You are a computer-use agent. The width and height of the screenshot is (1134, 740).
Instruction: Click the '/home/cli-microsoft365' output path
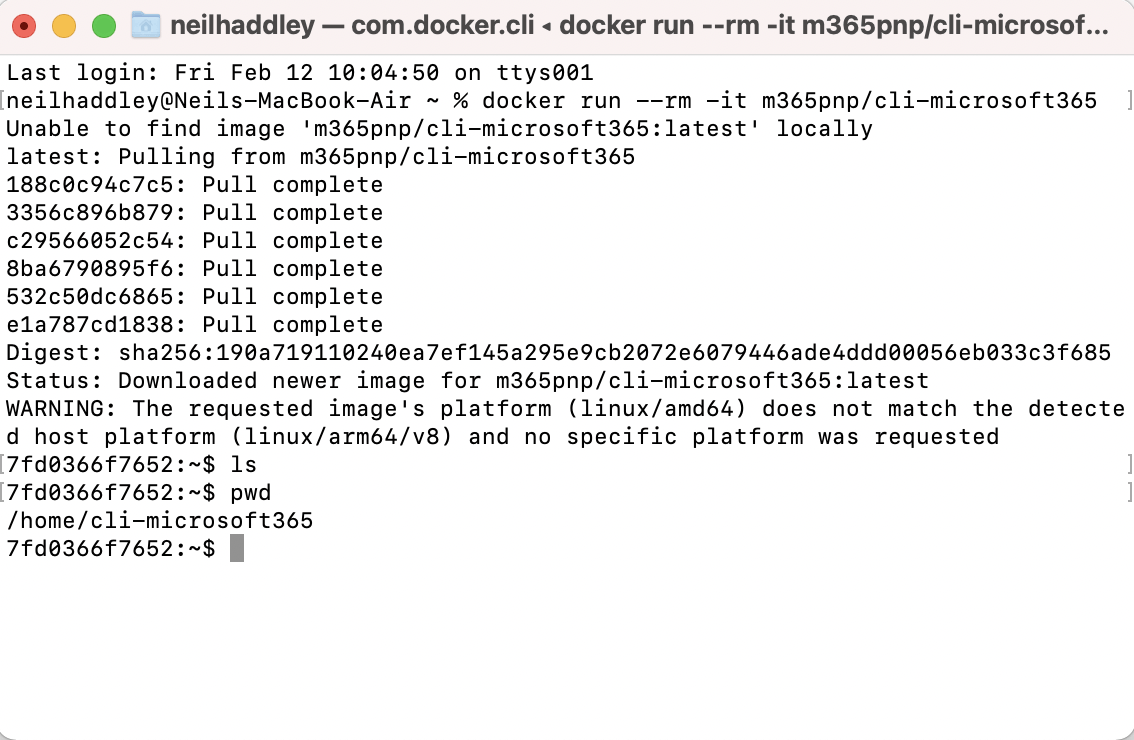pyautogui.click(x=160, y=521)
